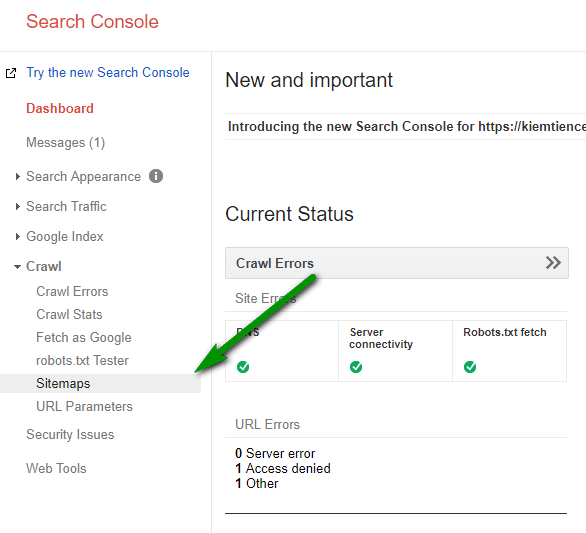Open Web Tools in sidebar
The image size is (586, 533).
click(x=56, y=468)
